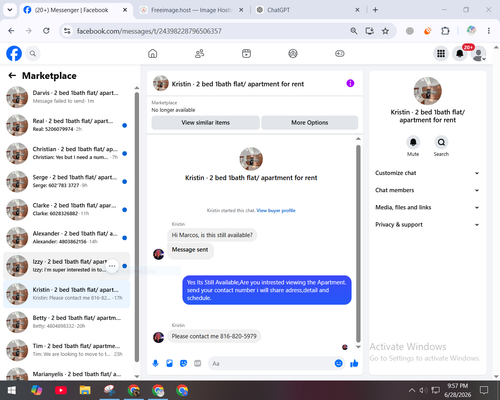Expand Media, files and links section
500x400 pixels.
(427, 207)
